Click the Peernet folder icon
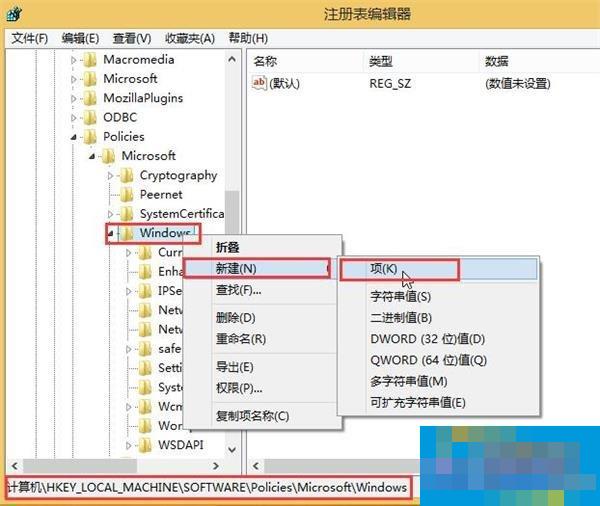This screenshot has height=506, width=600. 127,194
